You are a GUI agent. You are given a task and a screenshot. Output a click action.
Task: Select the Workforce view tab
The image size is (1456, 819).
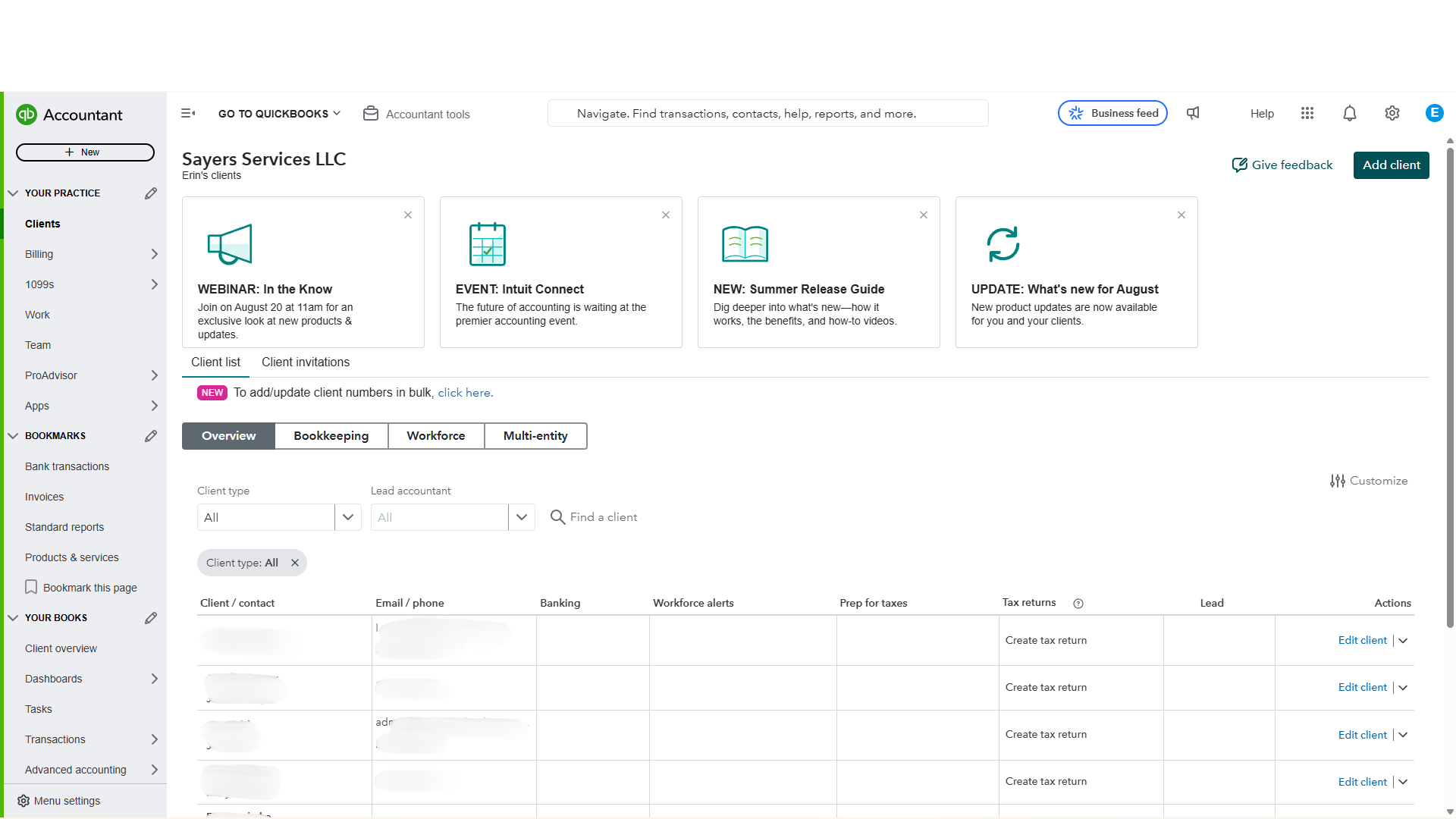(x=436, y=436)
